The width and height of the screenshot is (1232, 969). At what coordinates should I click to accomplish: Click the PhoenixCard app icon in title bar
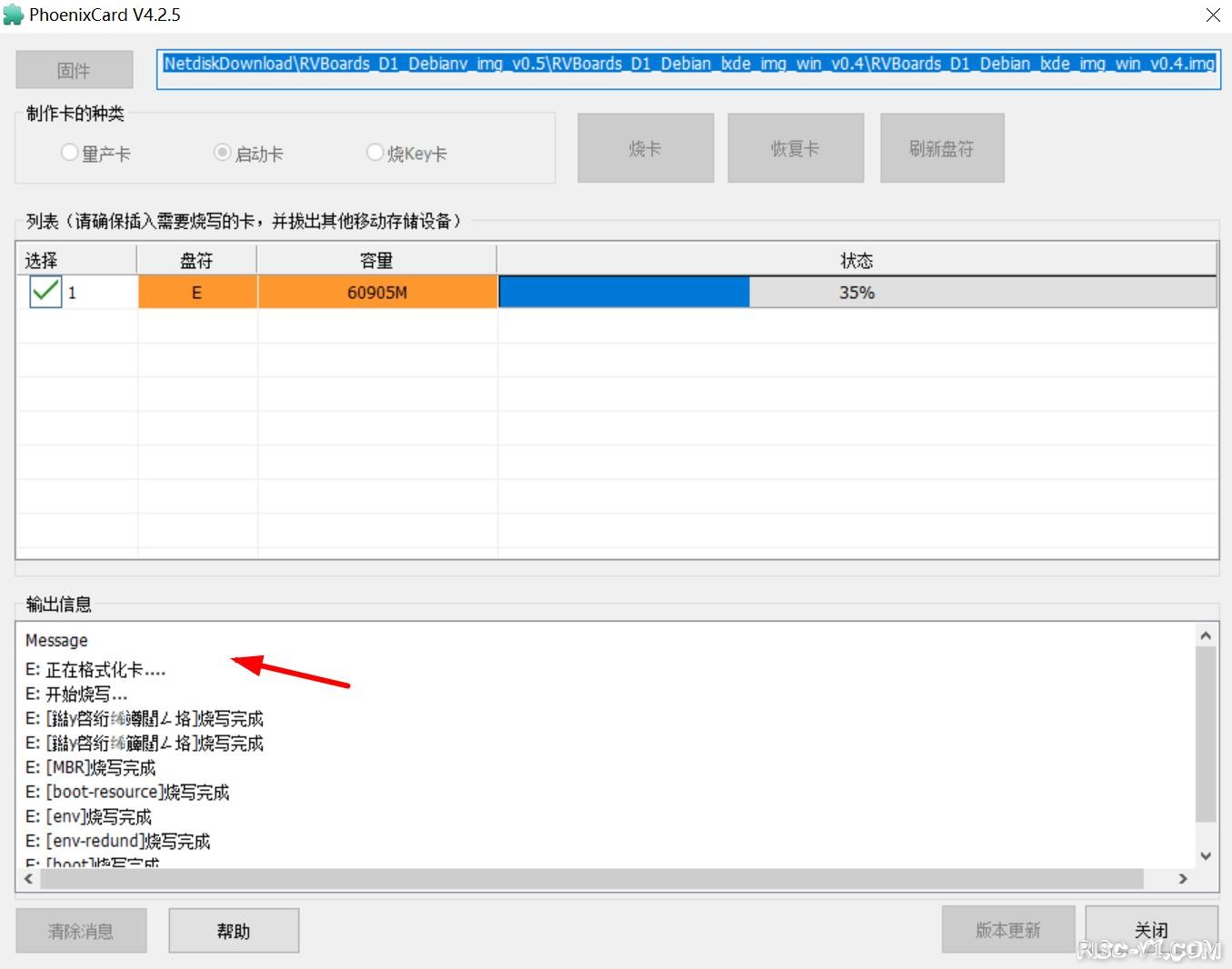click(14, 15)
